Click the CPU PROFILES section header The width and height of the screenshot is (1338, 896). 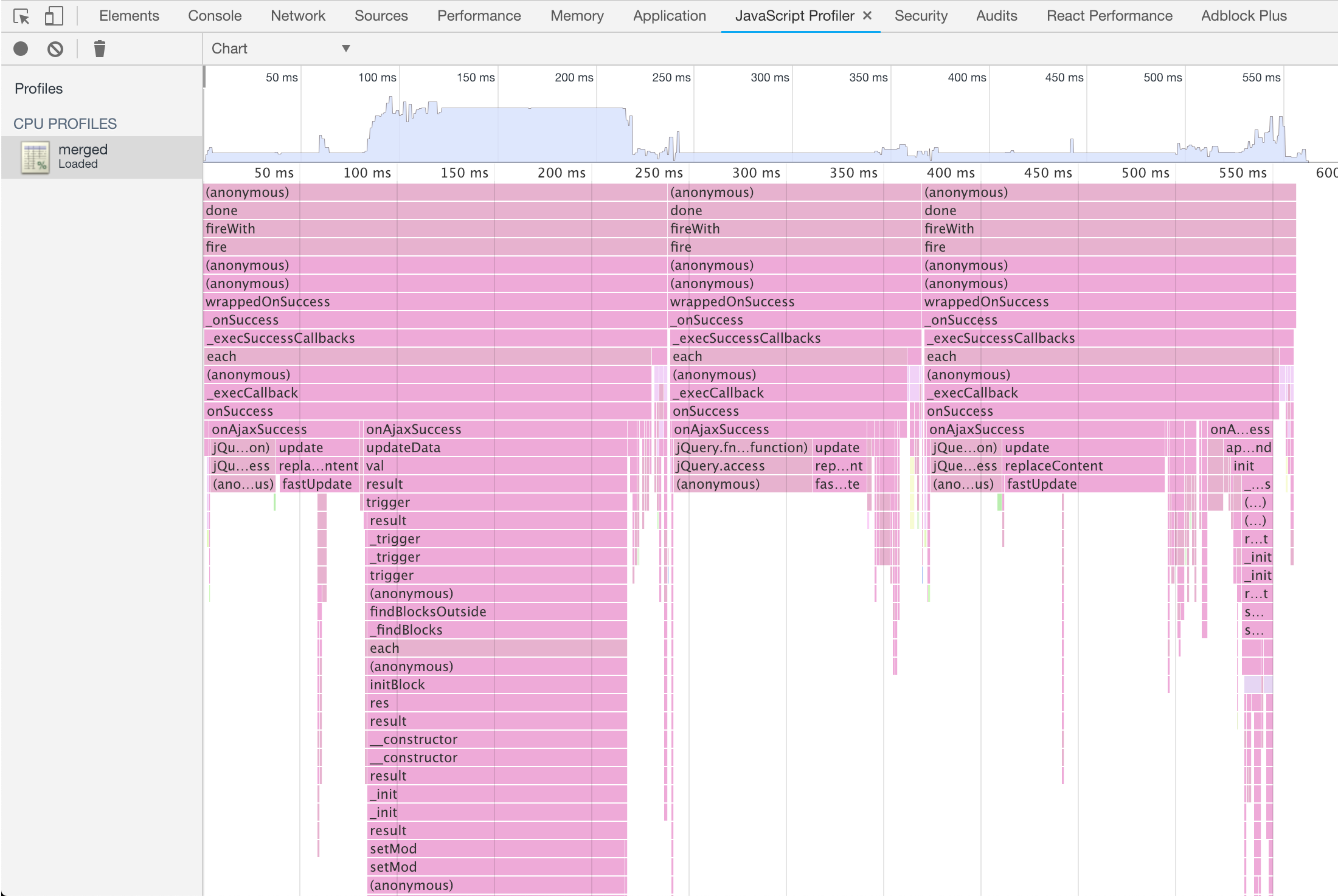pos(65,124)
